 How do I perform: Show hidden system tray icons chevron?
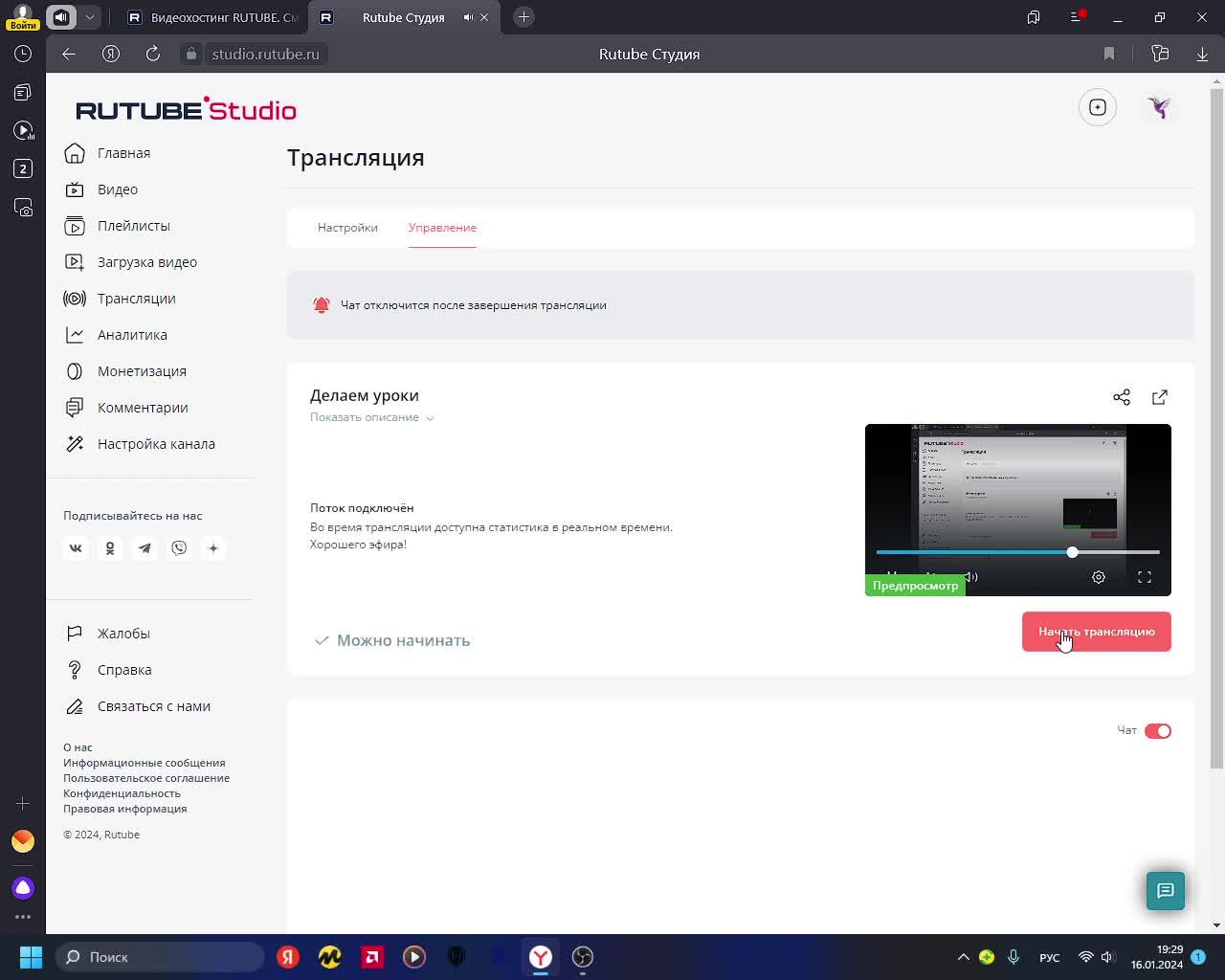964,957
